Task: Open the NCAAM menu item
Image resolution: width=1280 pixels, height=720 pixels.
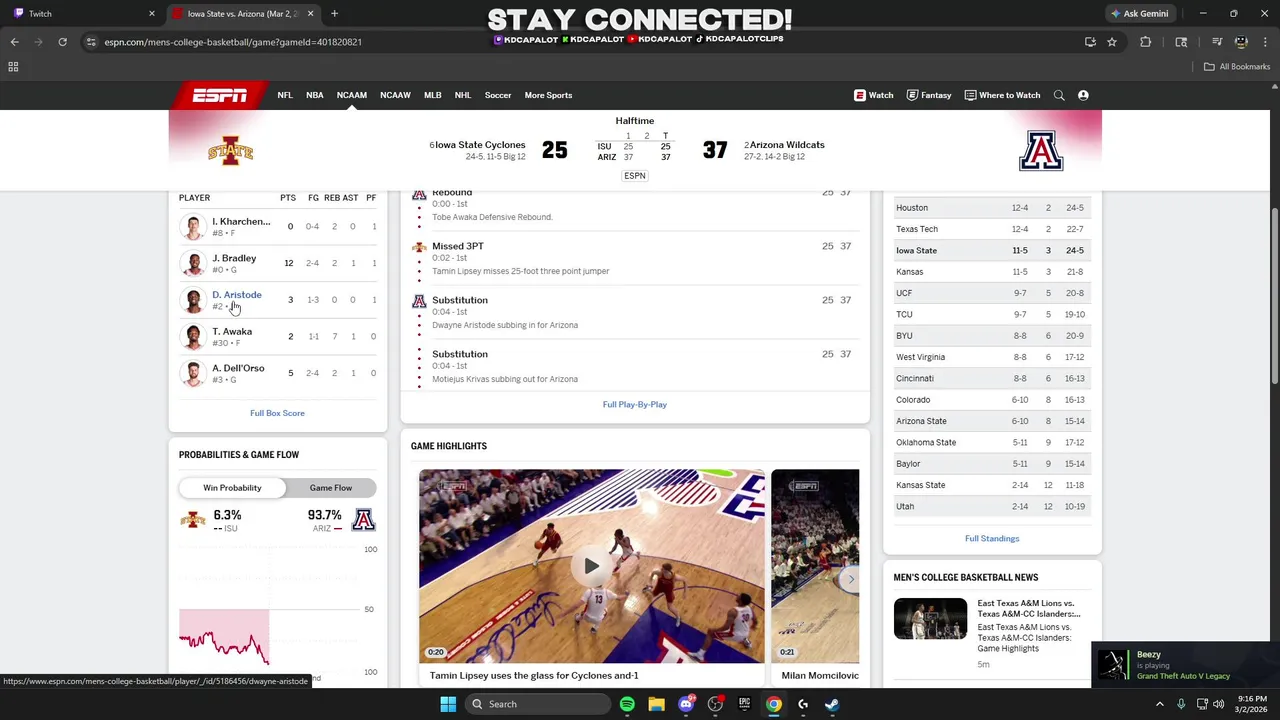Action: 351,95
